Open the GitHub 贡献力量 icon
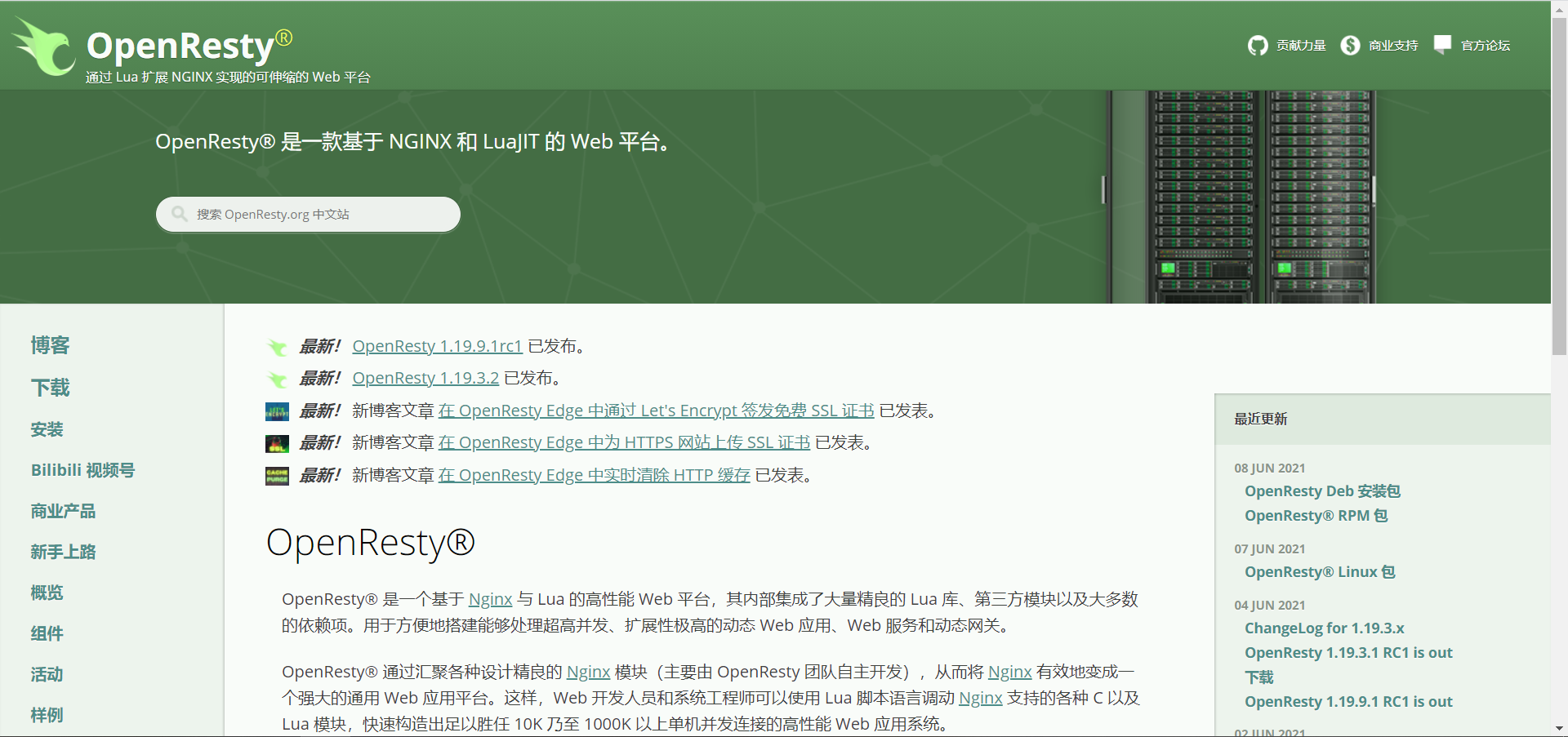 pyautogui.click(x=1258, y=46)
